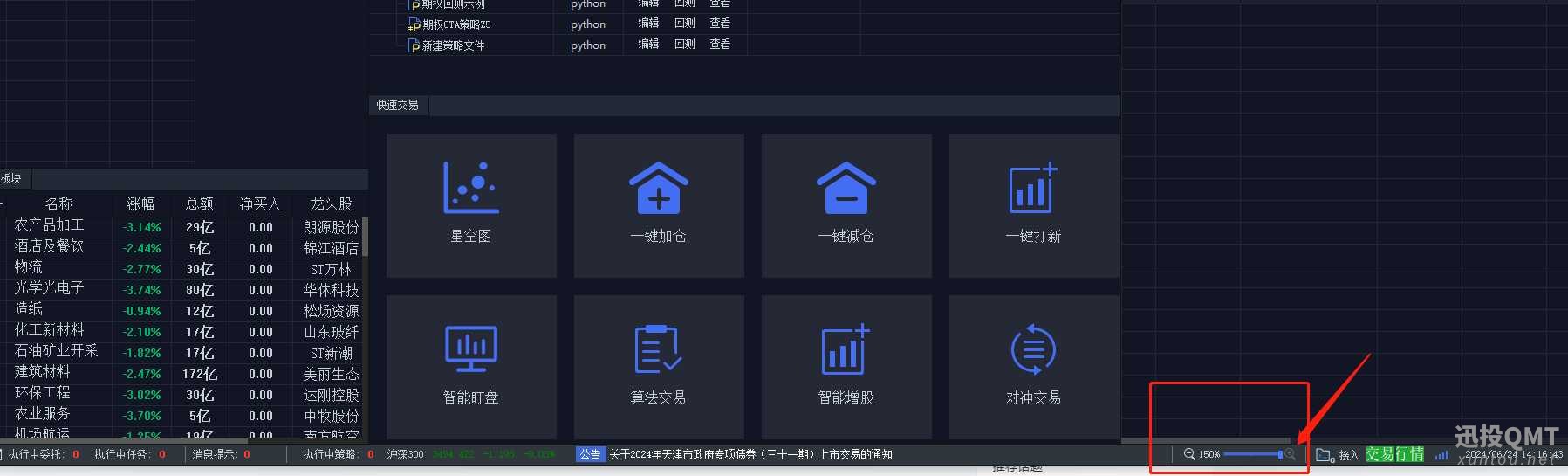Screen dimensions: 1568x476
Task: Click 执行中任务 status entry
Action: click(x=130, y=454)
